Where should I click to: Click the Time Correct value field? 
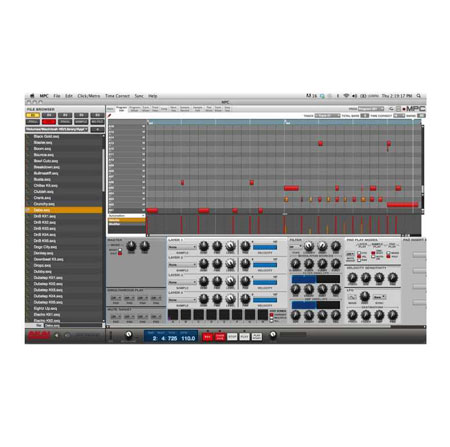pos(399,116)
